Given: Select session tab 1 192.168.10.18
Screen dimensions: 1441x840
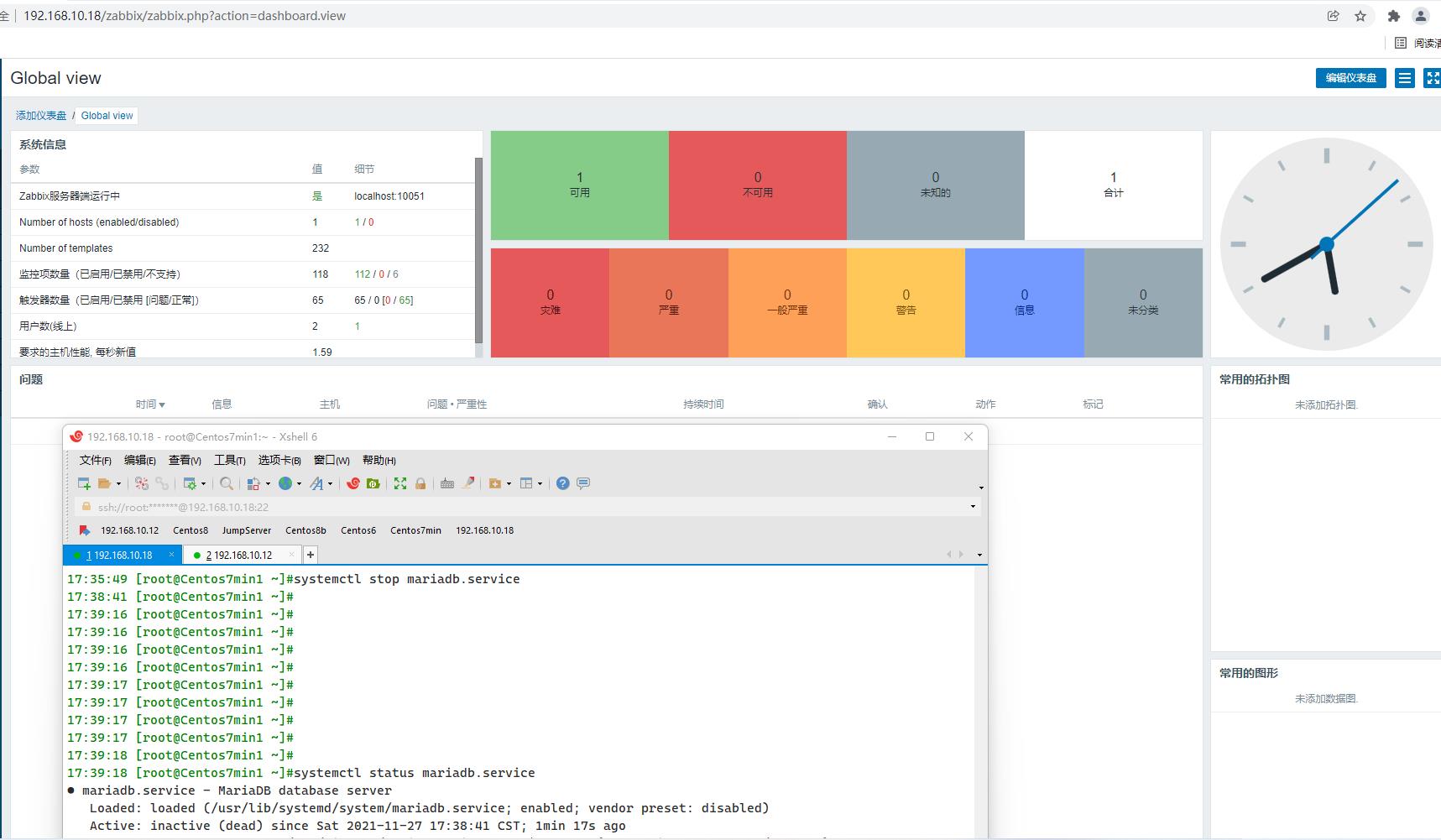Looking at the screenshot, I should [x=123, y=555].
